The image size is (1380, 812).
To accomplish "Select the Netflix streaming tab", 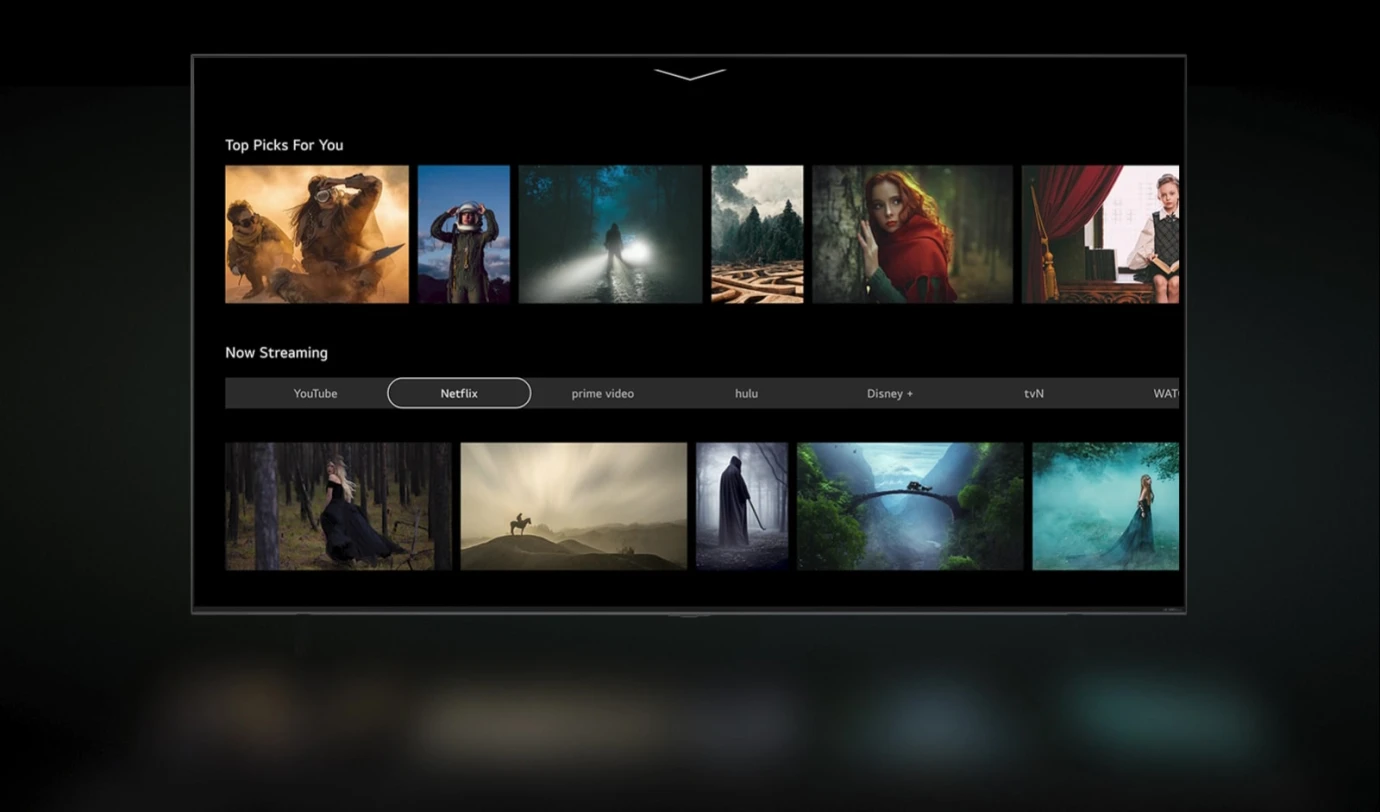I will [x=459, y=393].
